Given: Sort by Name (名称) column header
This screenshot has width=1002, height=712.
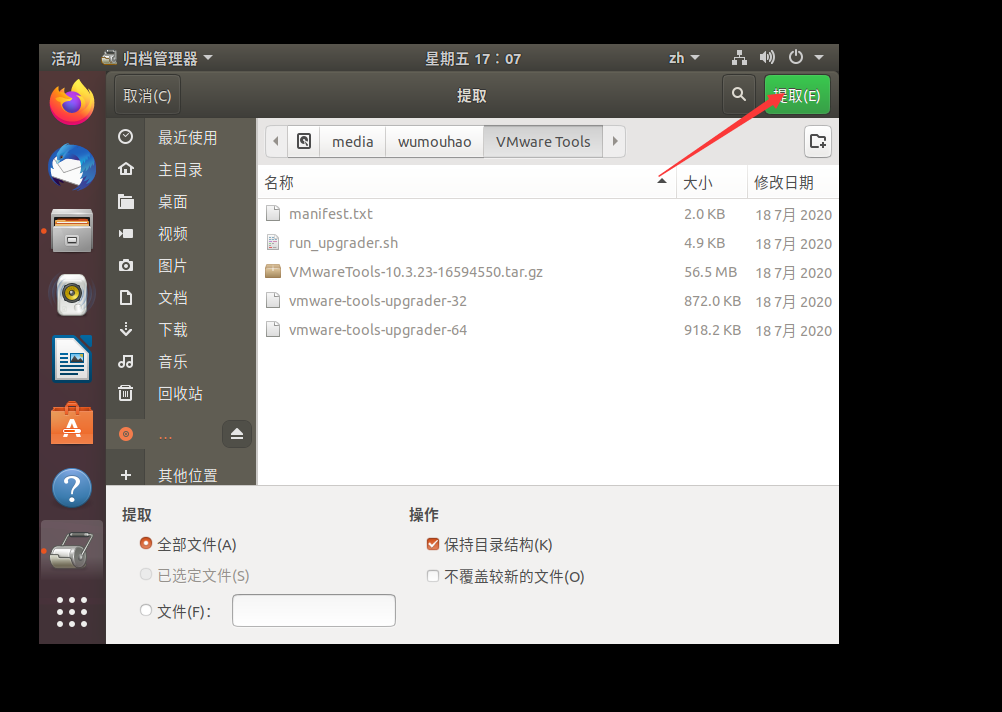Looking at the screenshot, I should [467, 182].
